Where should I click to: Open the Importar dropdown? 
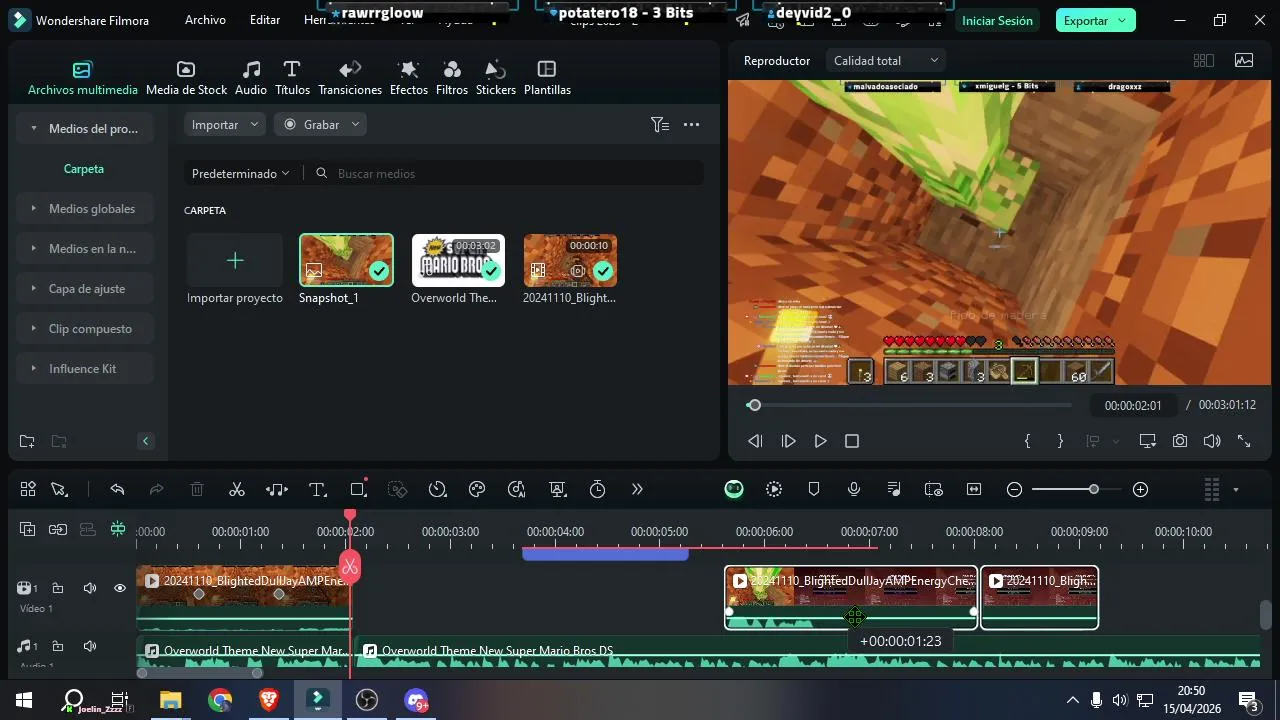point(225,125)
